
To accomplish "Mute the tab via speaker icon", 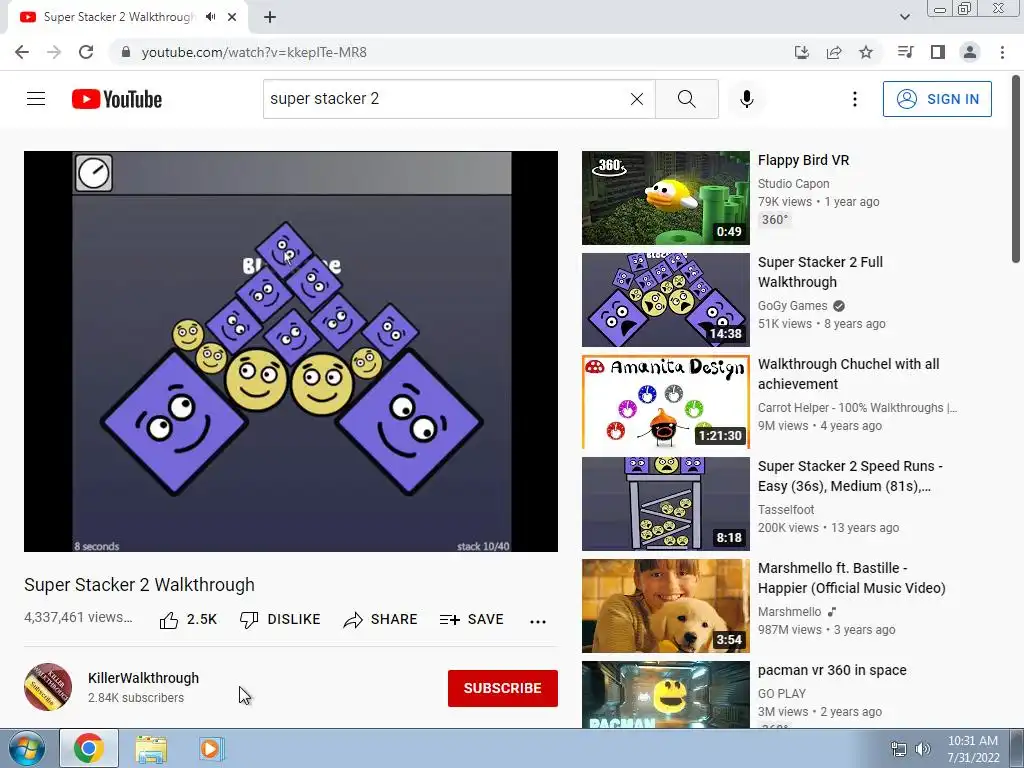I will pyautogui.click(x=210, y=17).
